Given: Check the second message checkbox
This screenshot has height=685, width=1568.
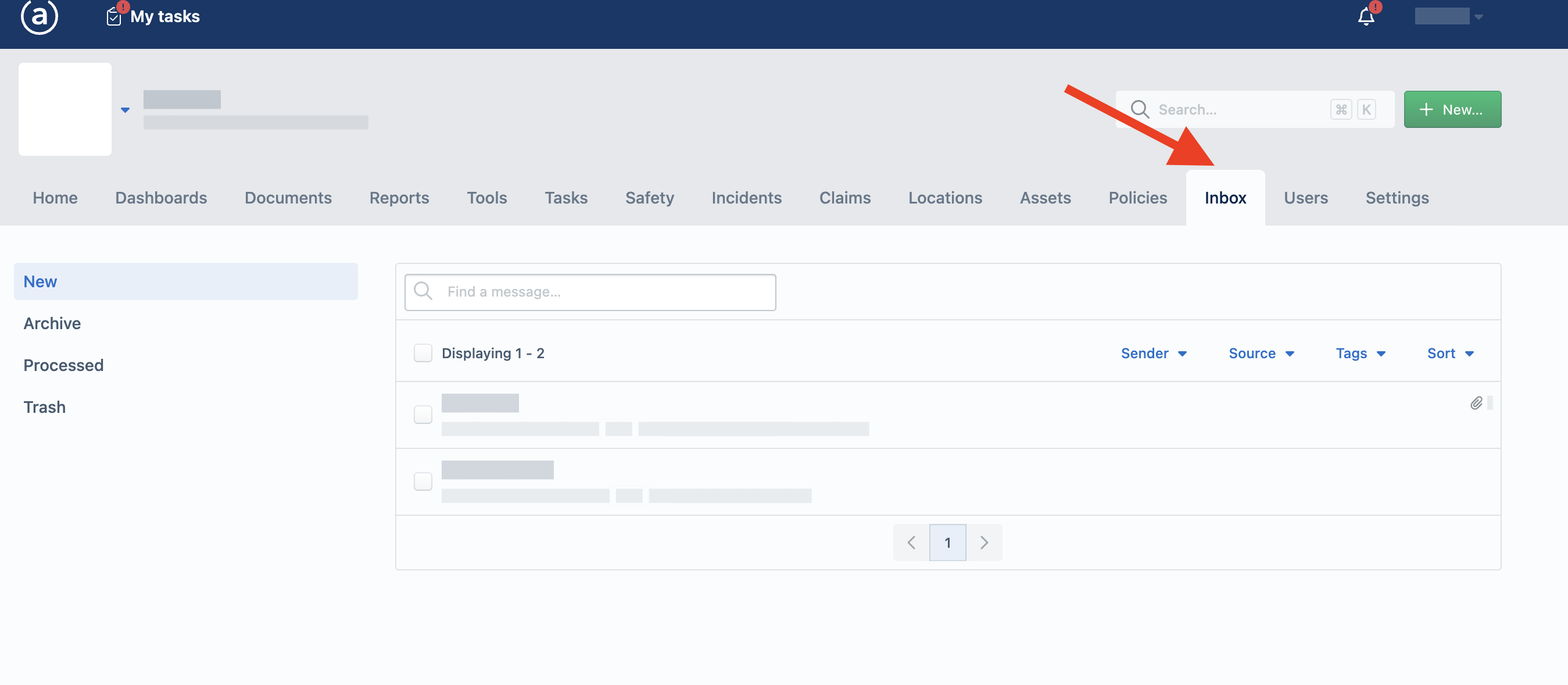Looking at the screenshot, I should pyautogui.click(x=423, y=481).
